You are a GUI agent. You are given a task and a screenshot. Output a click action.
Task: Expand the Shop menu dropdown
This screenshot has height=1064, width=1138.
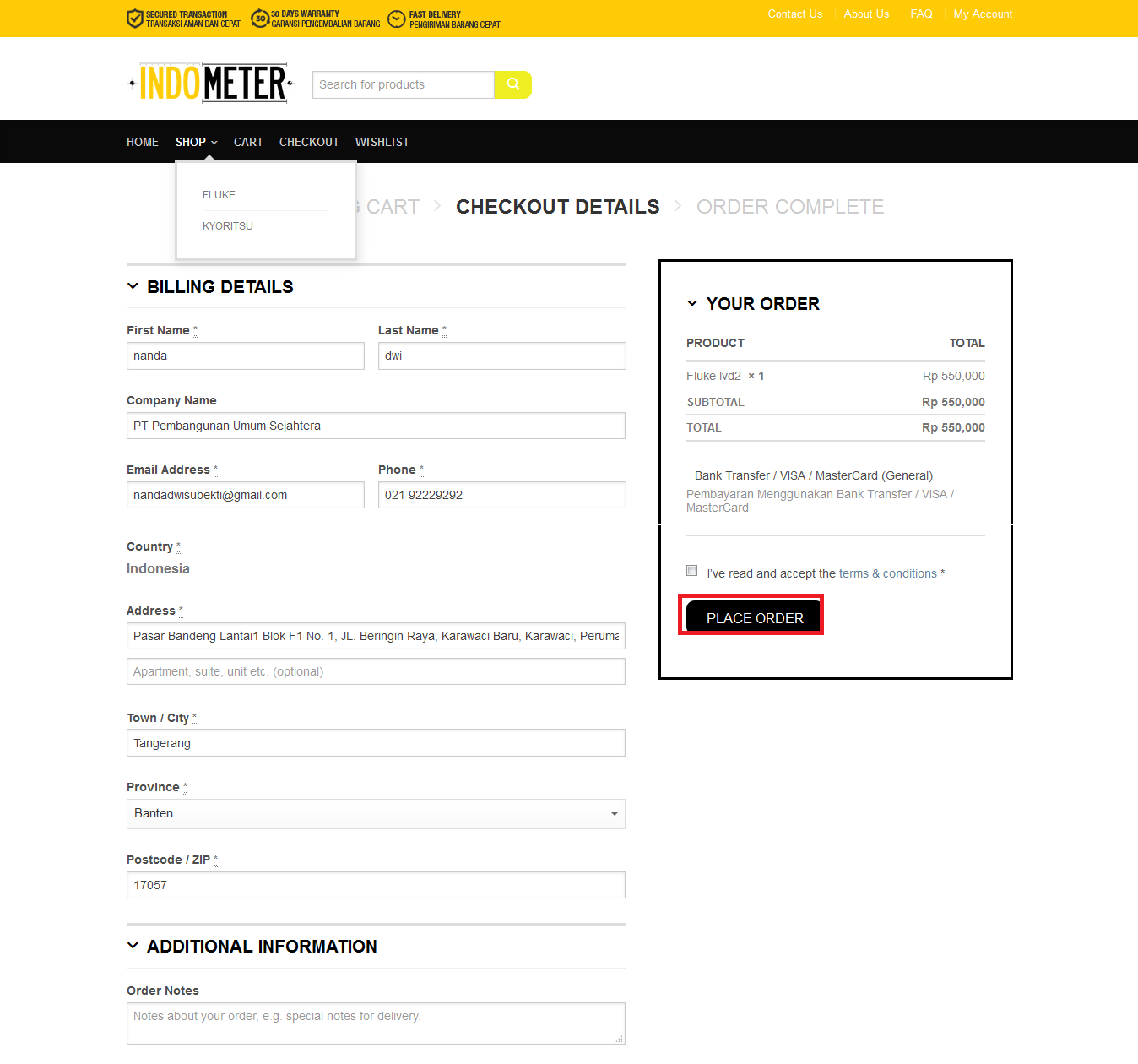pos(196,142)
